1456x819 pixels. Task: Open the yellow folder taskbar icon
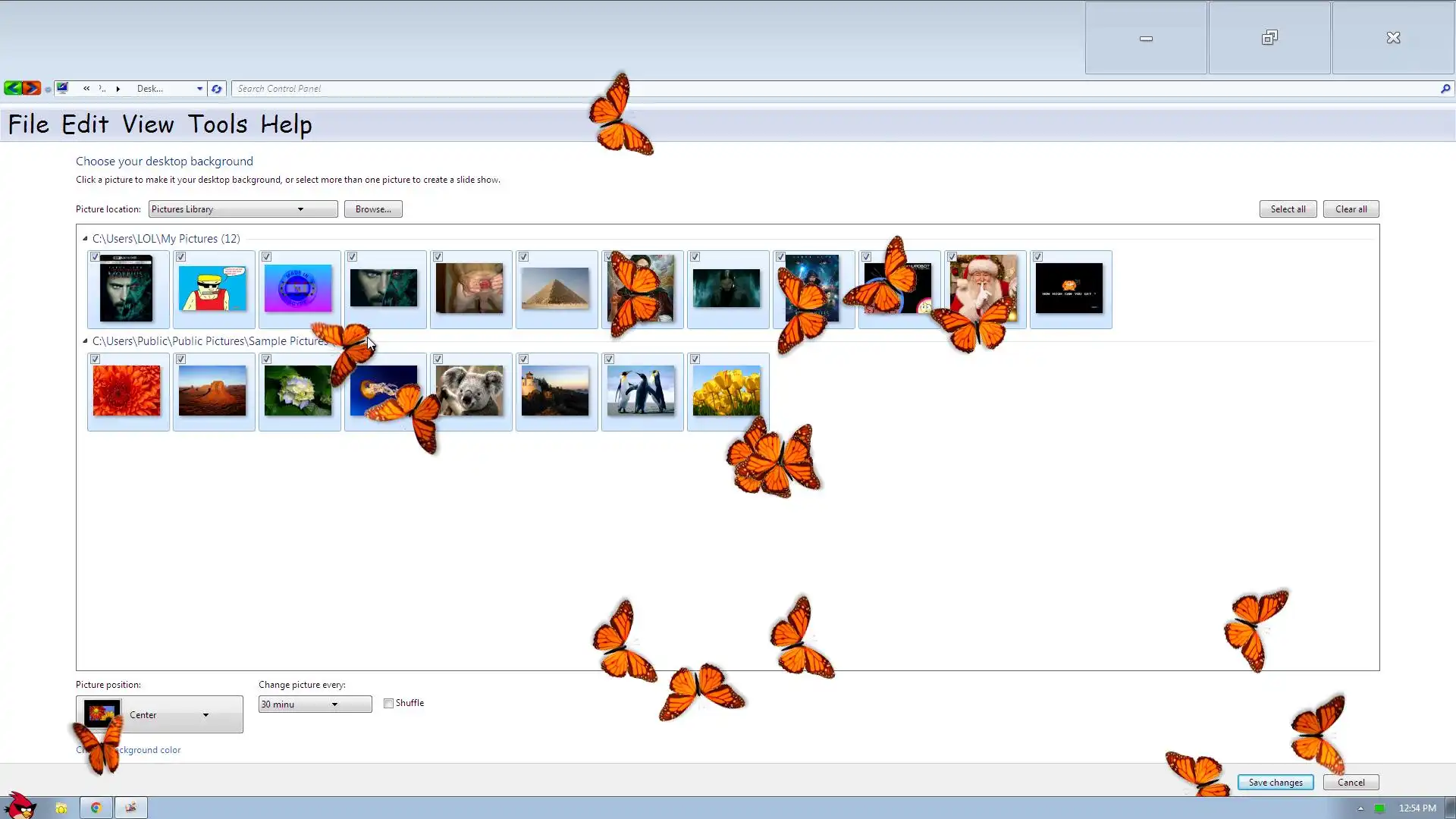[x=61, y=808]
